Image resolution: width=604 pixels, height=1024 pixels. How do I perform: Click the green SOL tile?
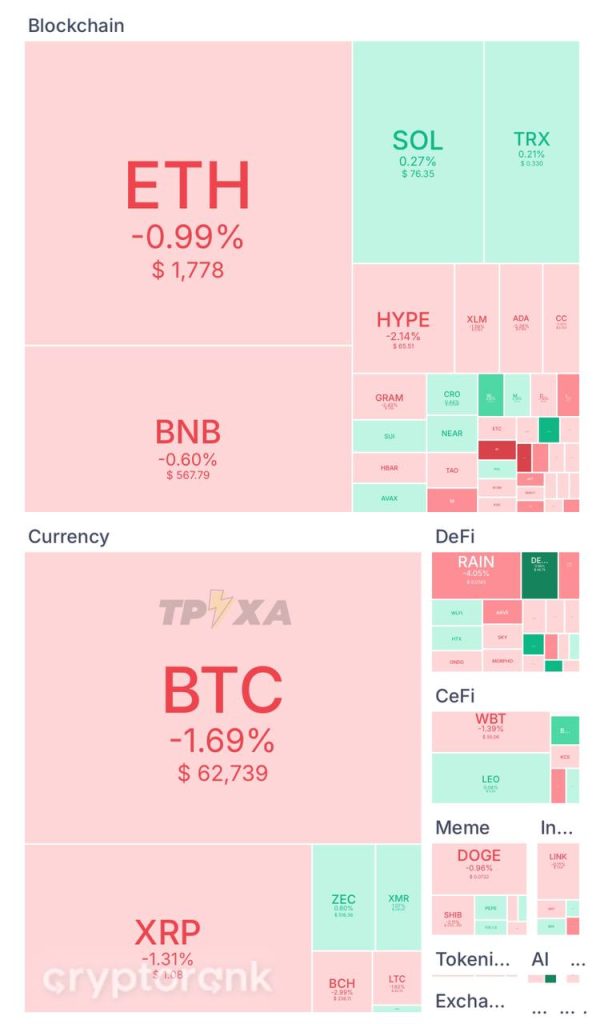point(418,152)
